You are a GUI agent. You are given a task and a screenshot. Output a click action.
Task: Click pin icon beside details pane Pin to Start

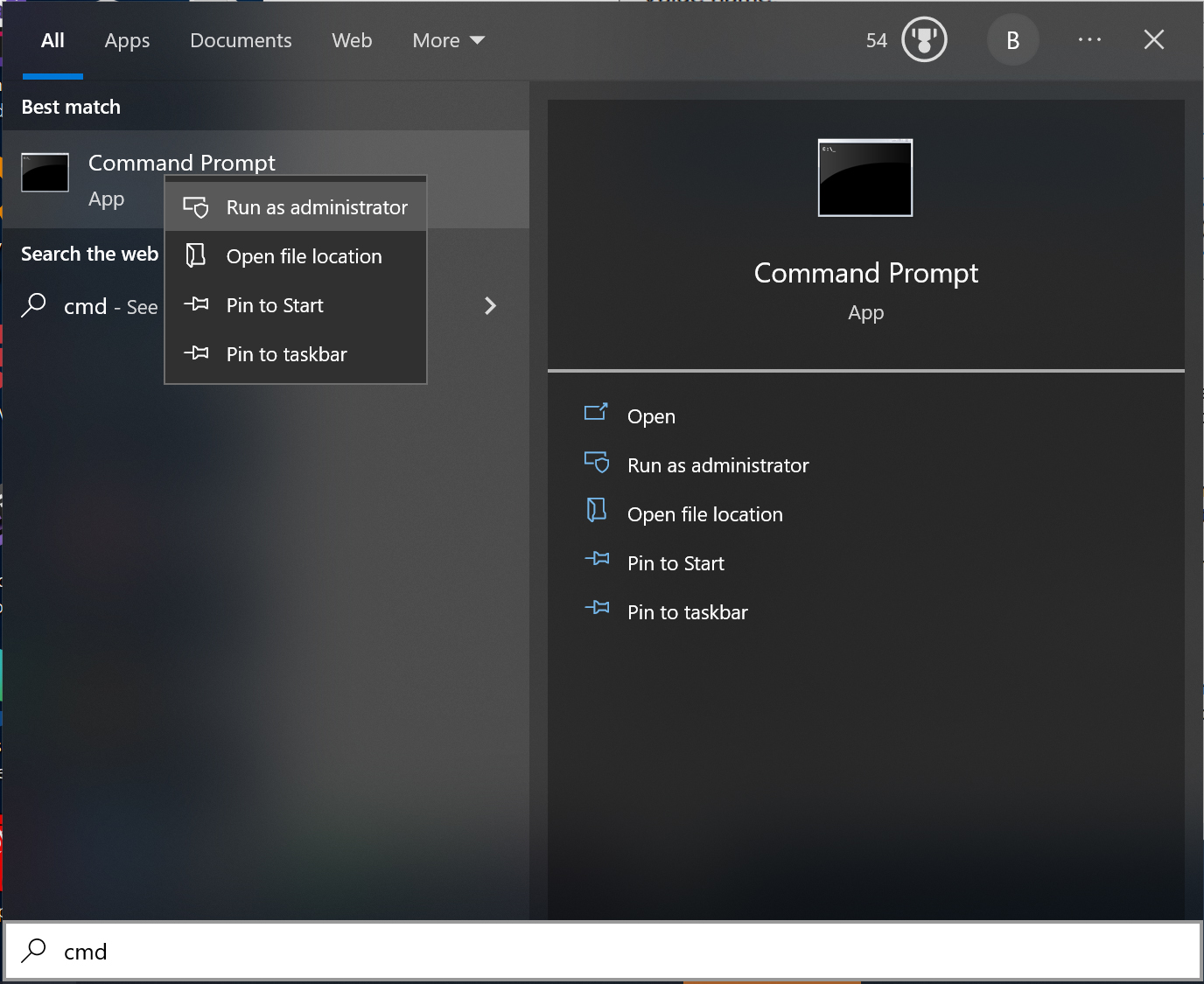[x=597, y=558]
